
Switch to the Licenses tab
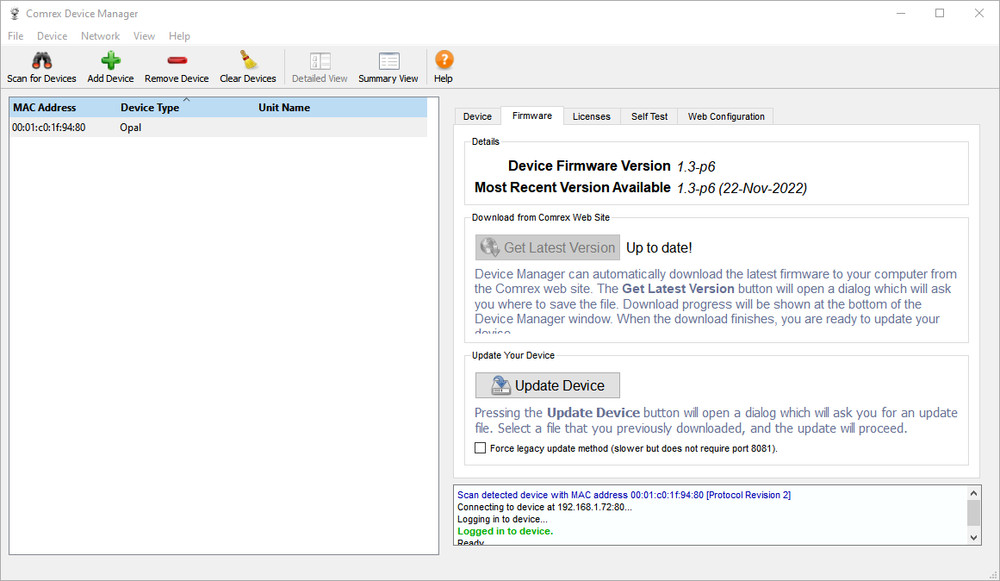(591, 117)
